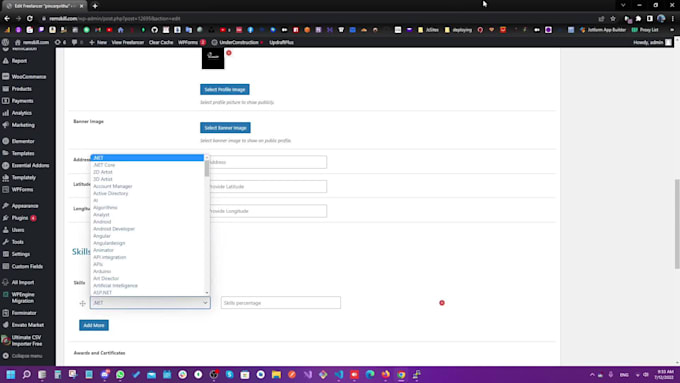This screenshot has width=680, height=383.
Task: Reload the page with browser refresh icon
Action: (x=29, y=19)
